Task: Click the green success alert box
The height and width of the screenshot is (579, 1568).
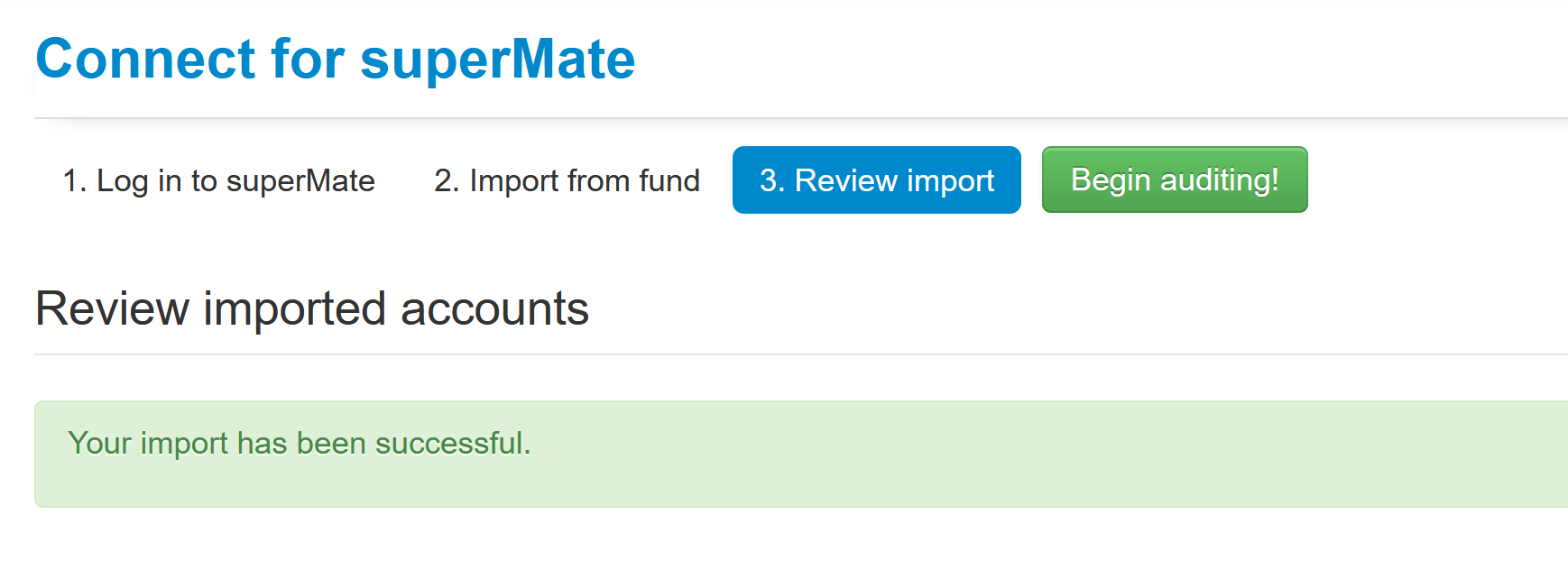Action: coord(801,454)
